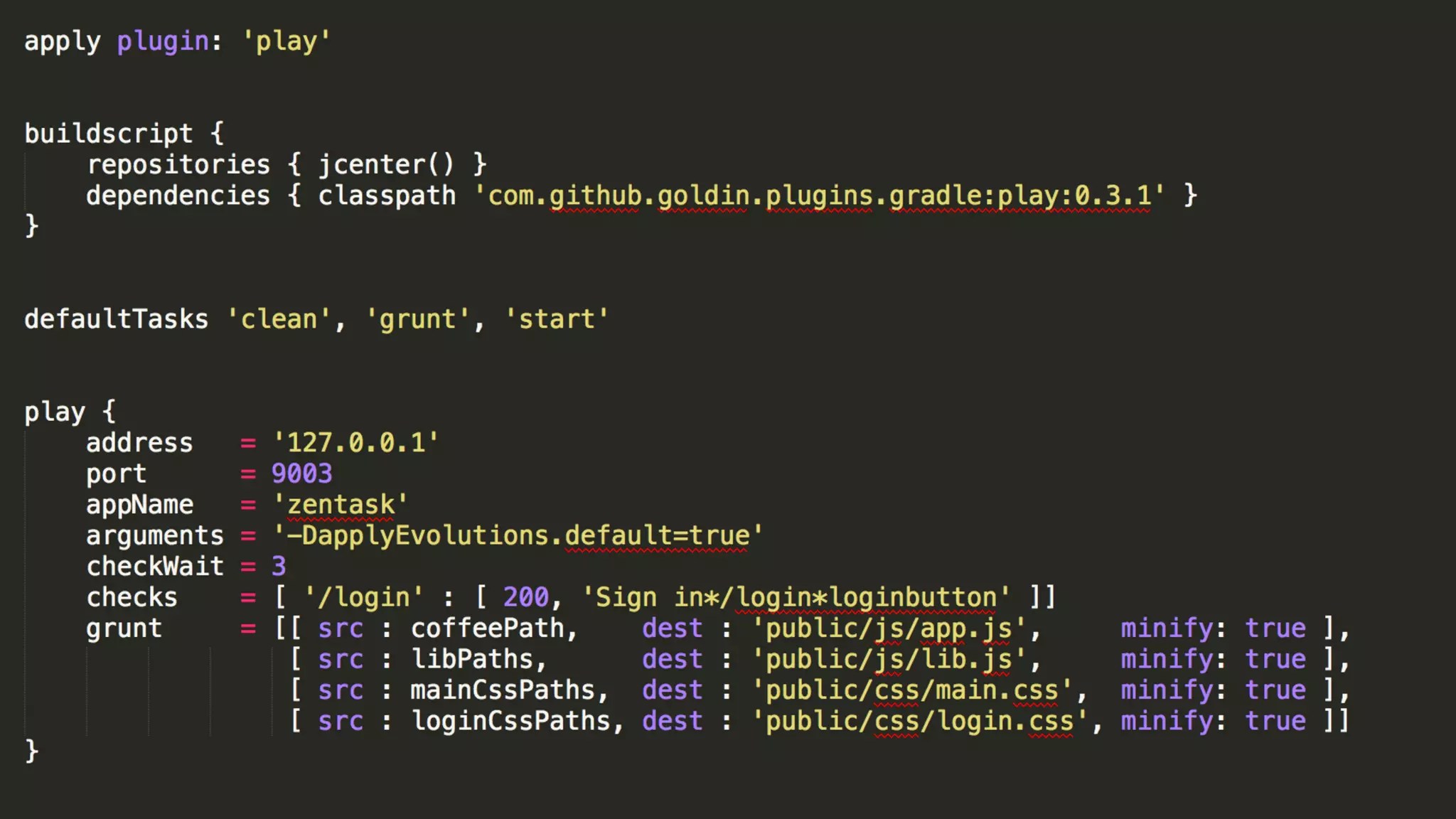Click the port number 9003
This screenshot has width=1456, height=819.
(301, 473)
